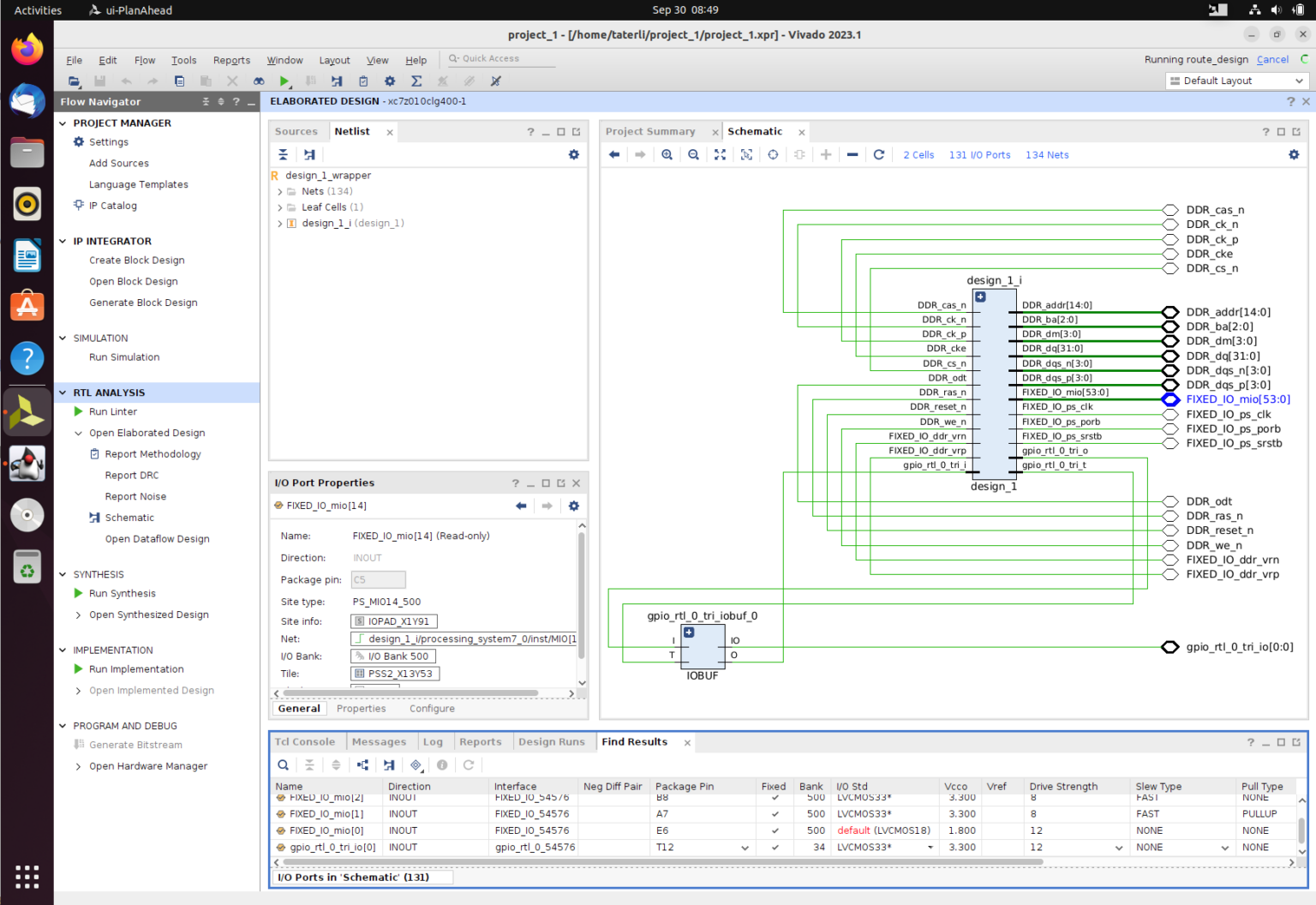
Task: Collapse all items in the Netlist panel
Action: coord(283,155)
